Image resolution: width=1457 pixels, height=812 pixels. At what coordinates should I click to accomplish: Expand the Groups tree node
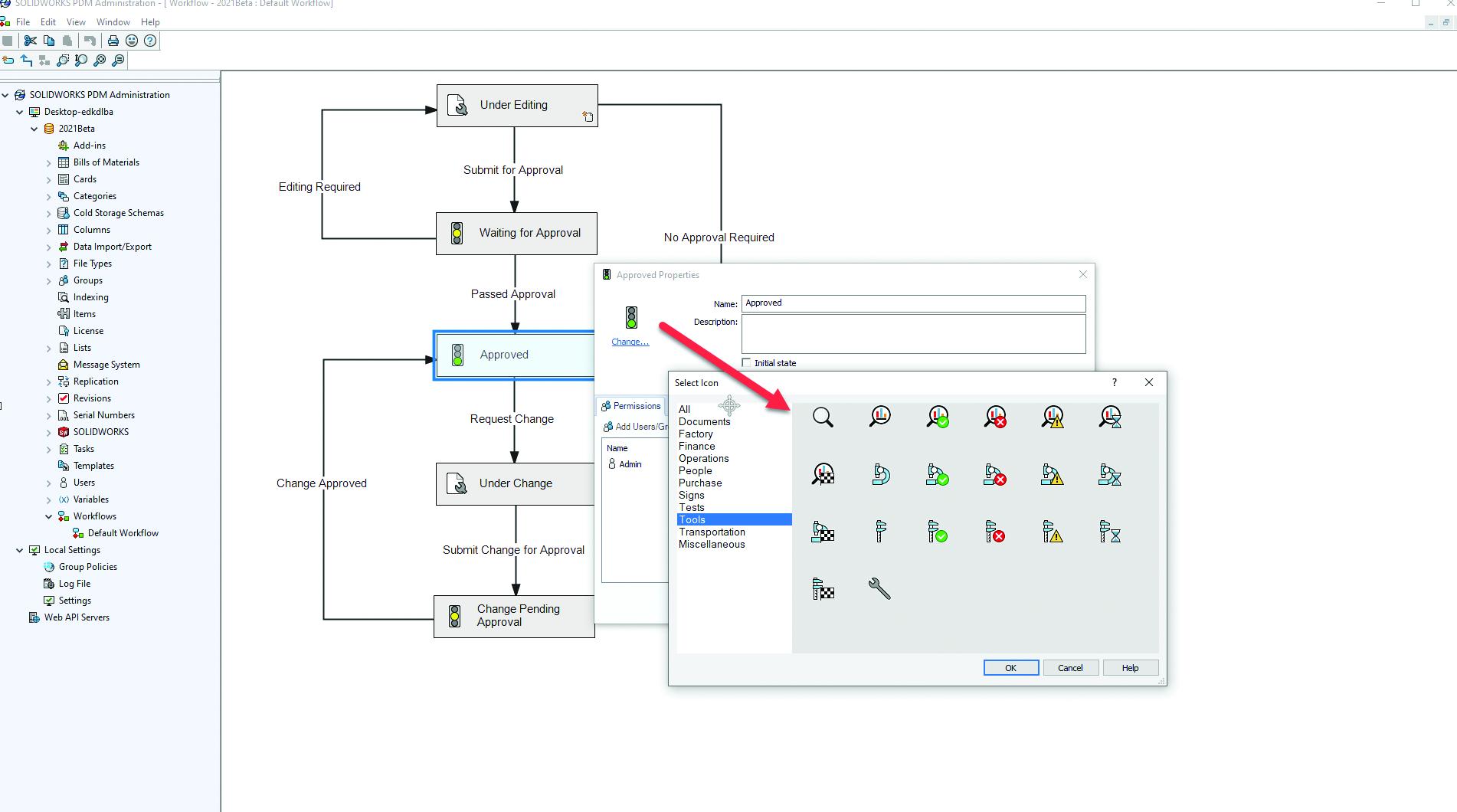point(49,280)
